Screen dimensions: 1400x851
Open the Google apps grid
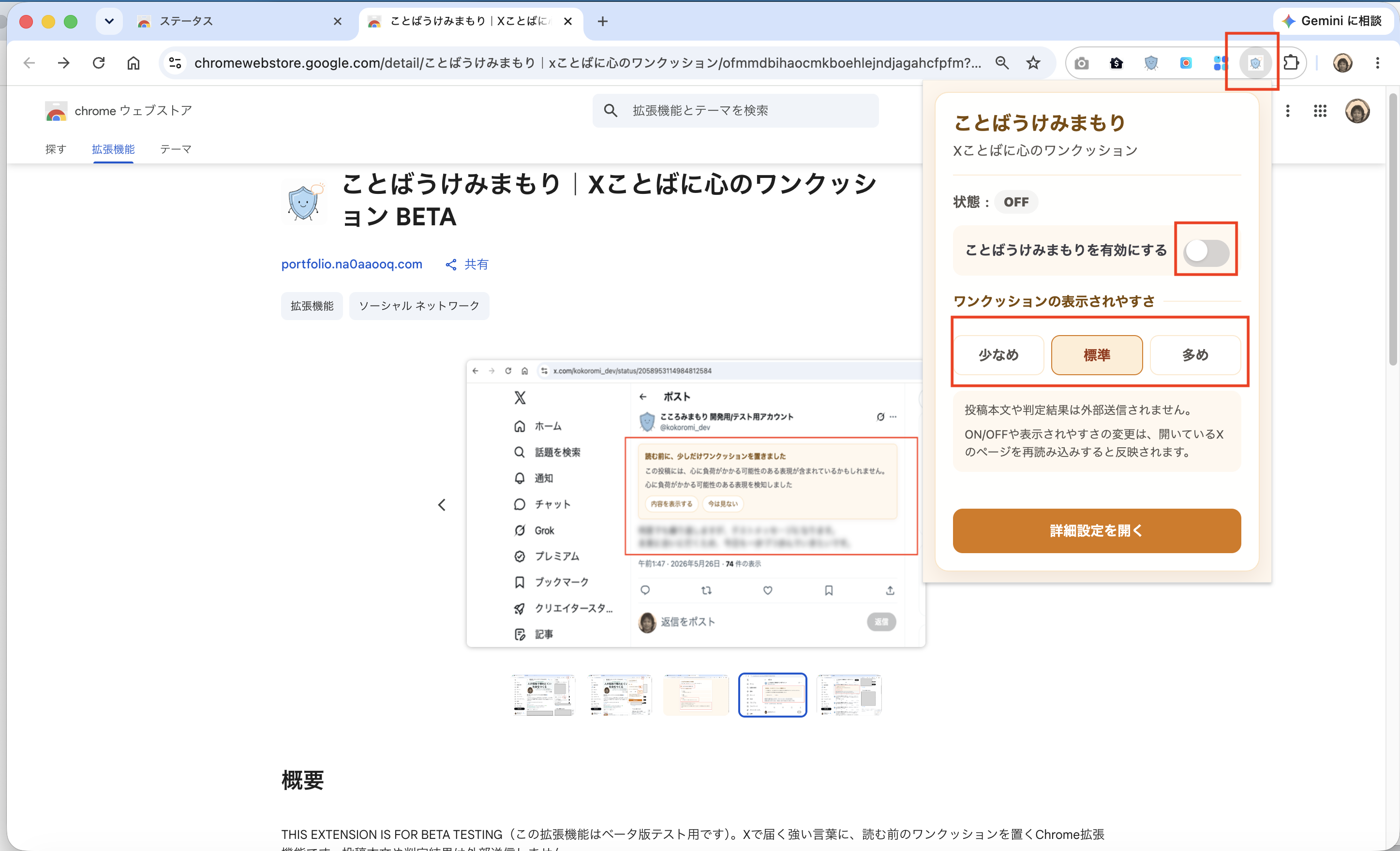(1321, 111)
